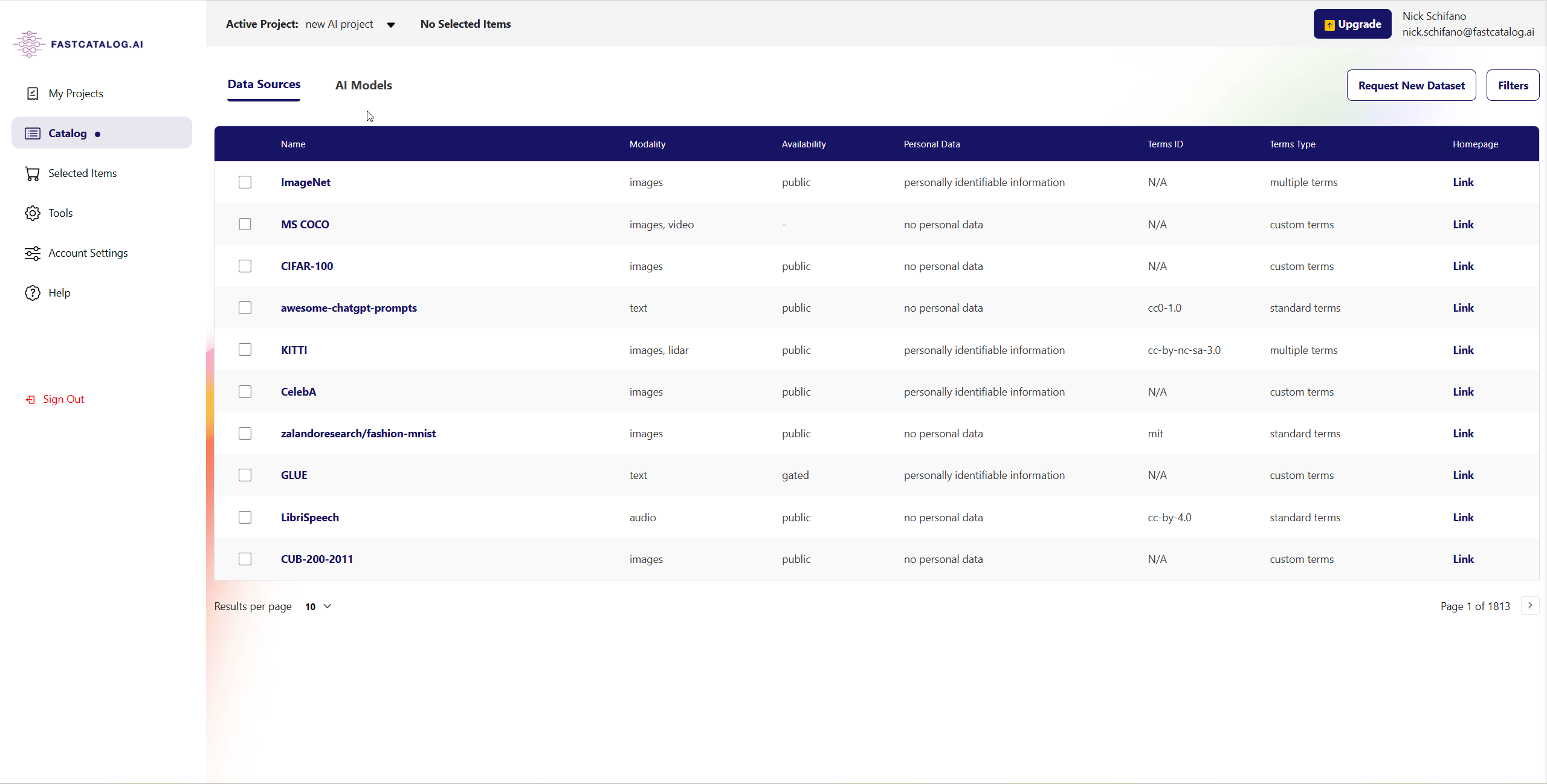Follow the homepage Link for GLUE

(1463, 475)
